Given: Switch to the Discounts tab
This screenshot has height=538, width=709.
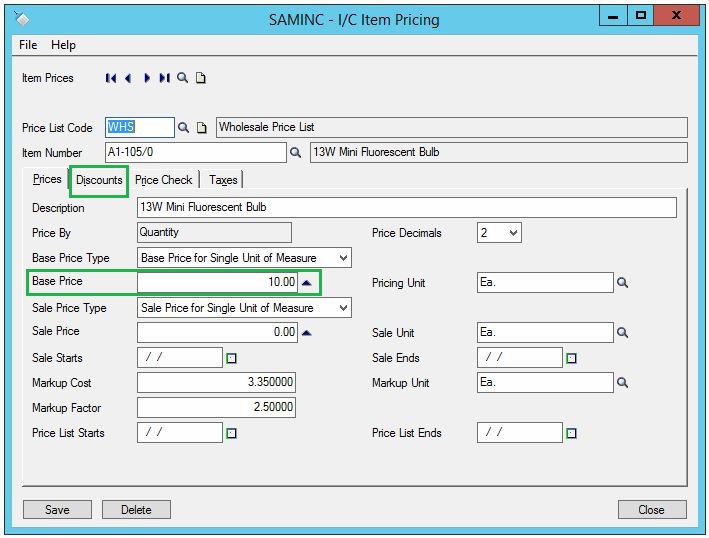Looking at the screenshot, I should click(x=99, y=180).
